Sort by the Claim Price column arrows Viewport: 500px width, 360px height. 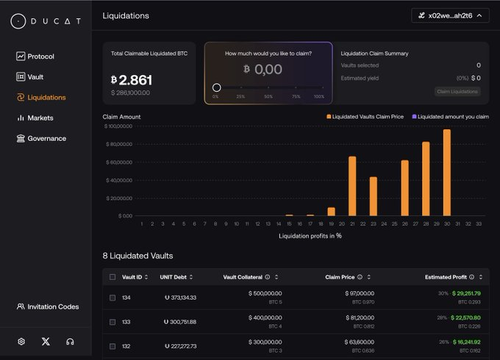click(369, 277)
